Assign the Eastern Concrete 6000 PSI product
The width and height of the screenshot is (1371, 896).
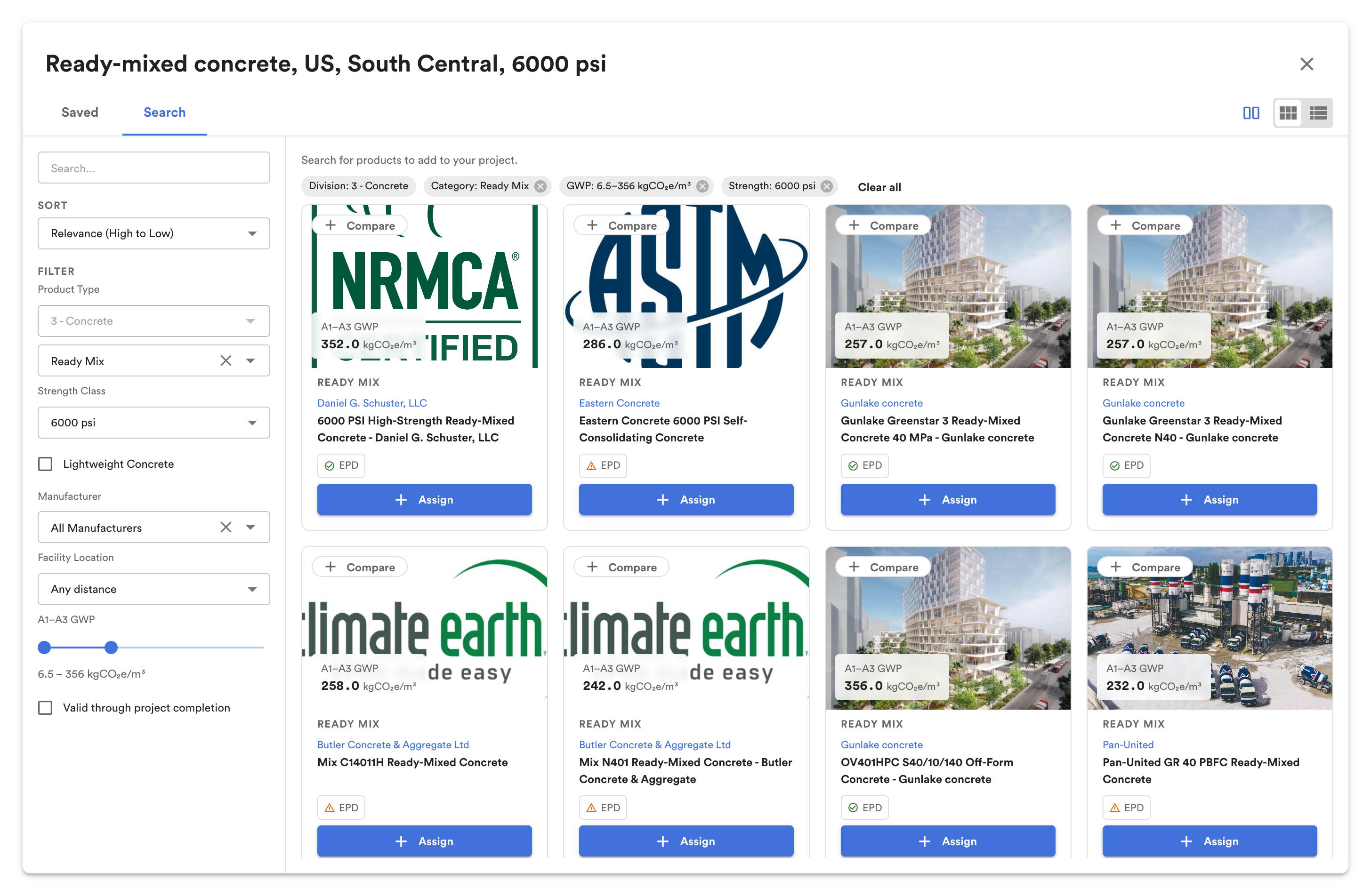coord(686,499)
